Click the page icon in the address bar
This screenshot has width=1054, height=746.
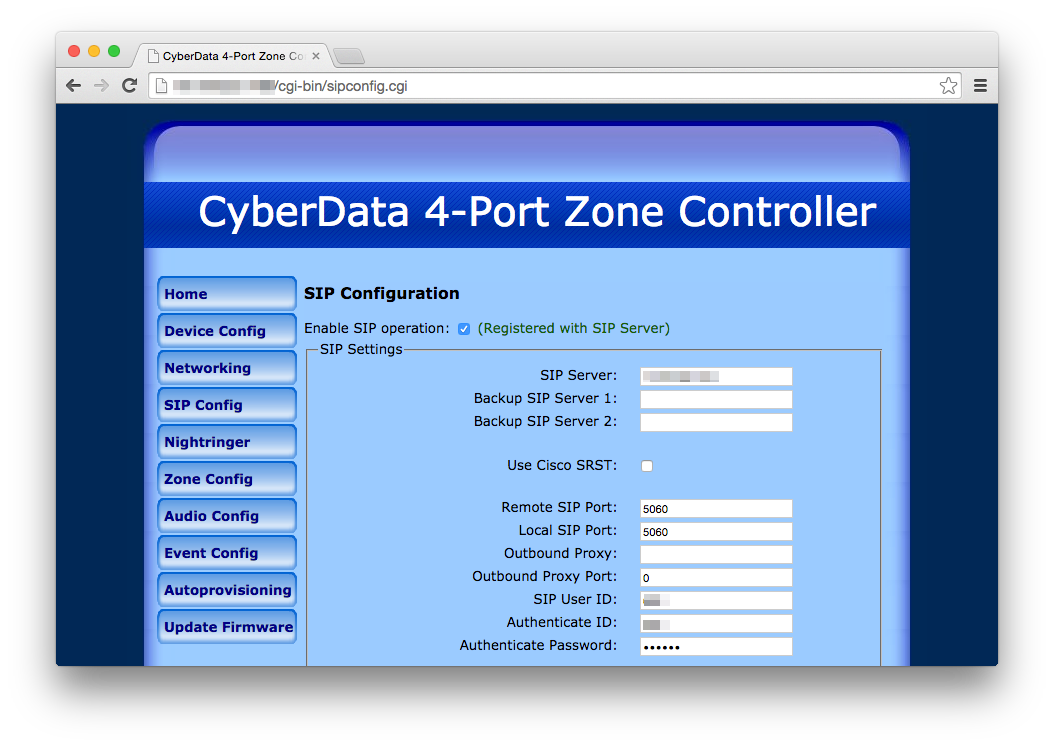pos(160,86)
